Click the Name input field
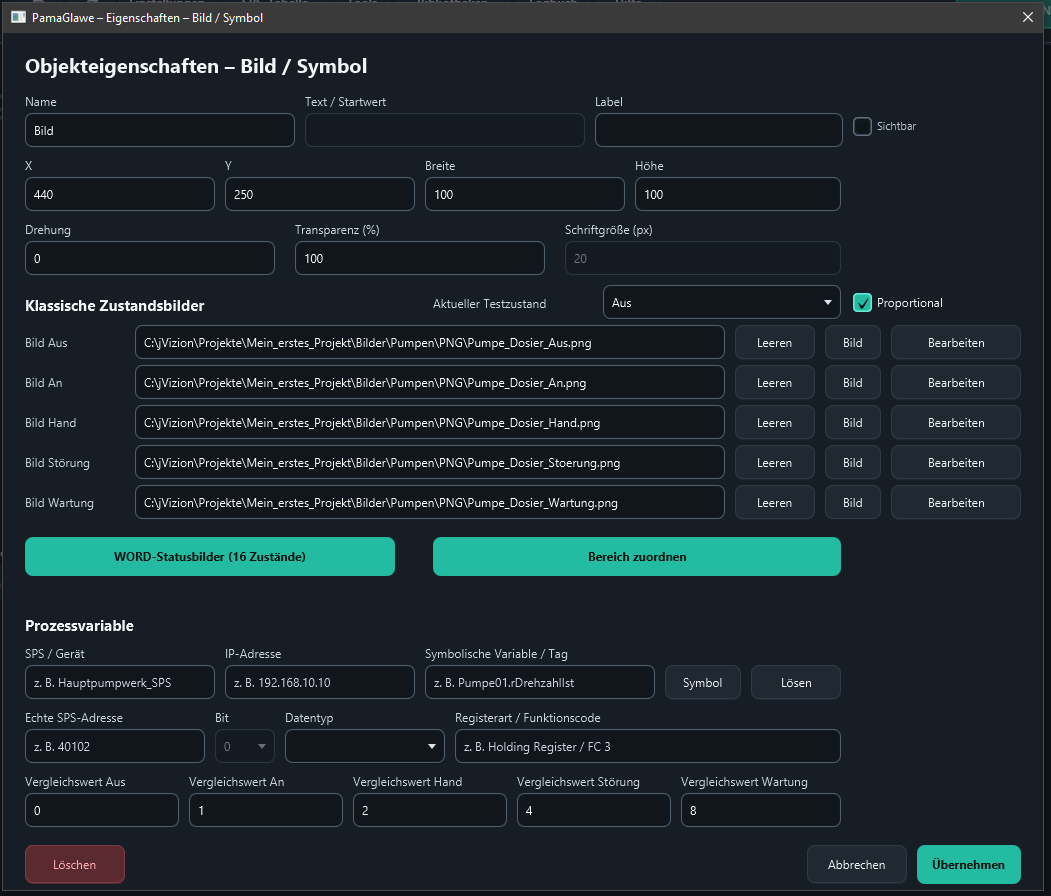1051x896 pixels. [160, 130]
